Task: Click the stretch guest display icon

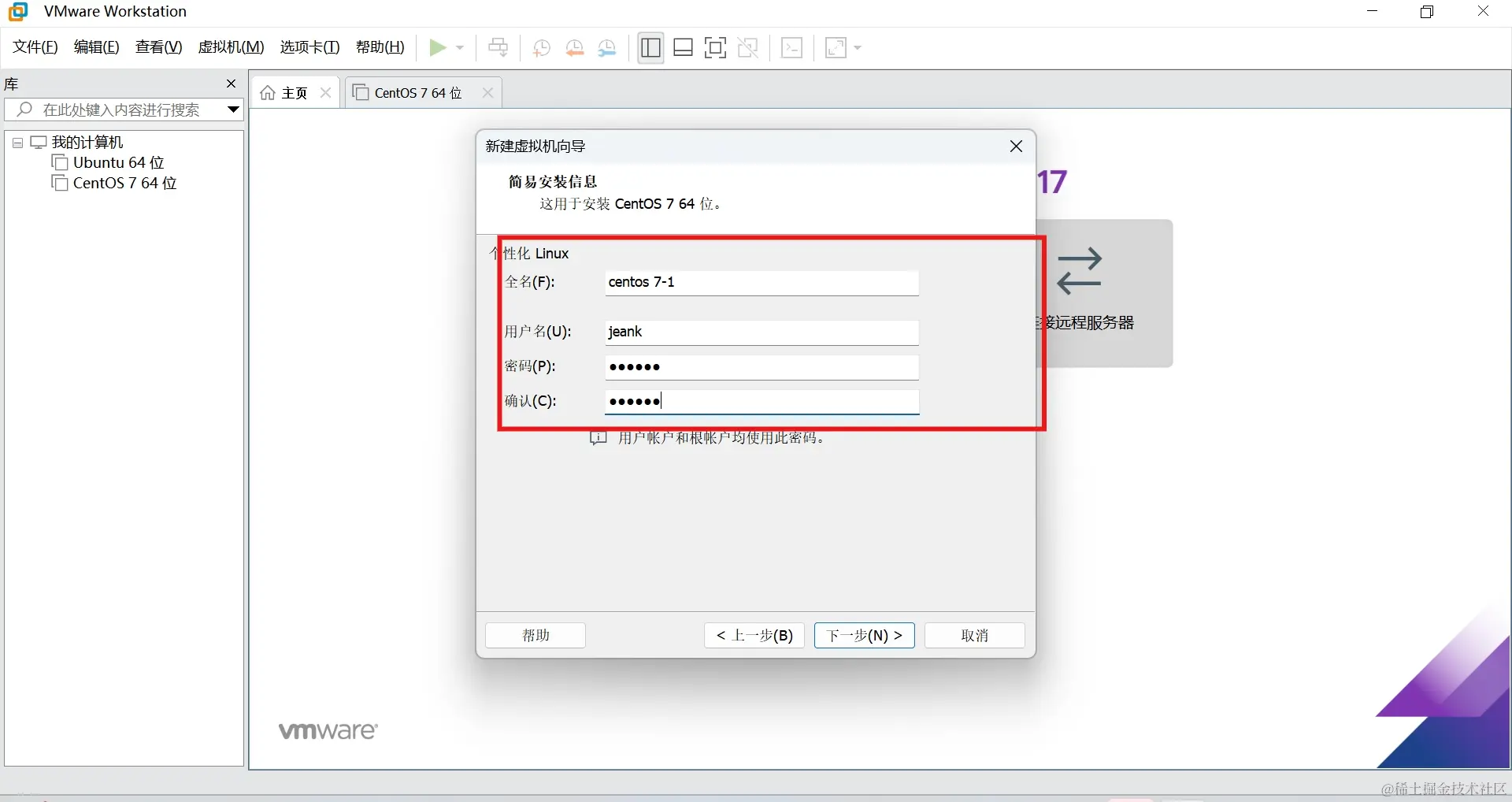Action: pyautogui.click(x=836, y=48)
